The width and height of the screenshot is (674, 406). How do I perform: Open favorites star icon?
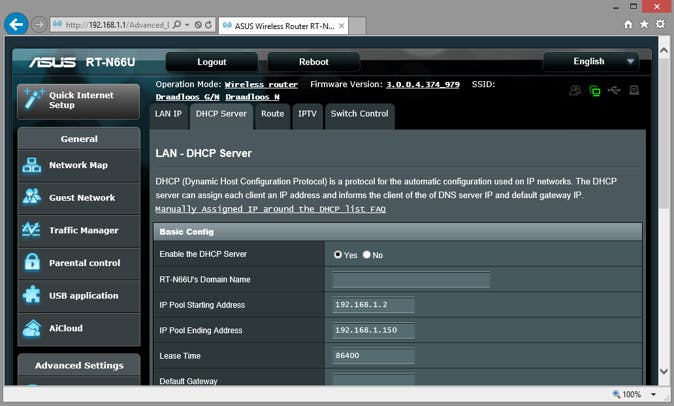(644, 24)
